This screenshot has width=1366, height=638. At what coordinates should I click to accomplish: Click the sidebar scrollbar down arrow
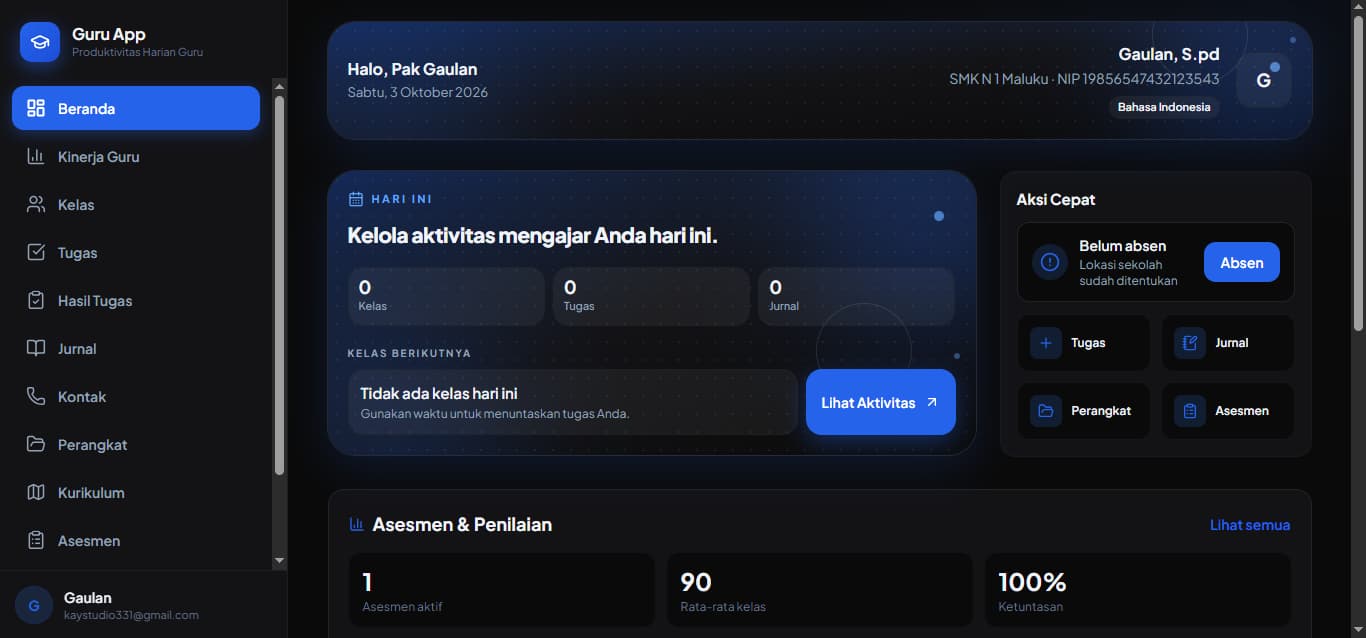279,561
